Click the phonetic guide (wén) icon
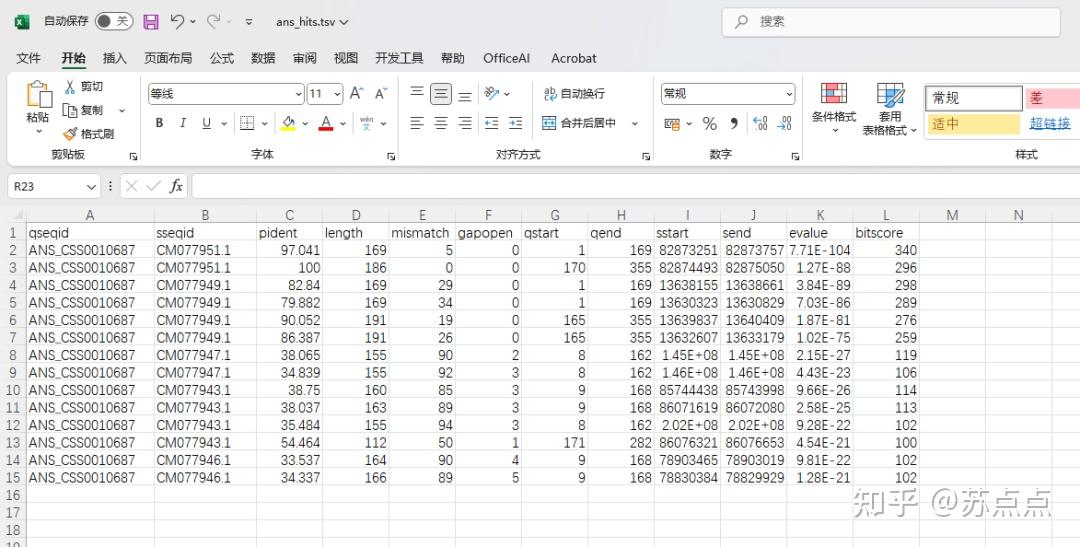 pos(366,123)
